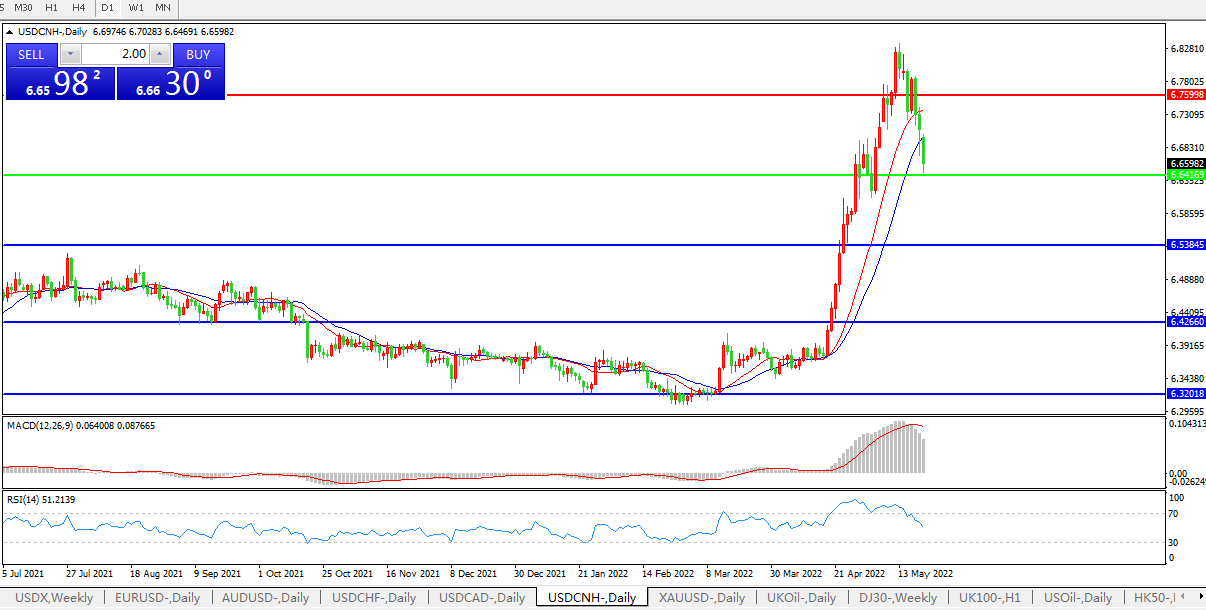This screenshot has height=610, width=1206.
Task: Collapse the one-click trading panel triangle
Action: click(x=10, y=32)
